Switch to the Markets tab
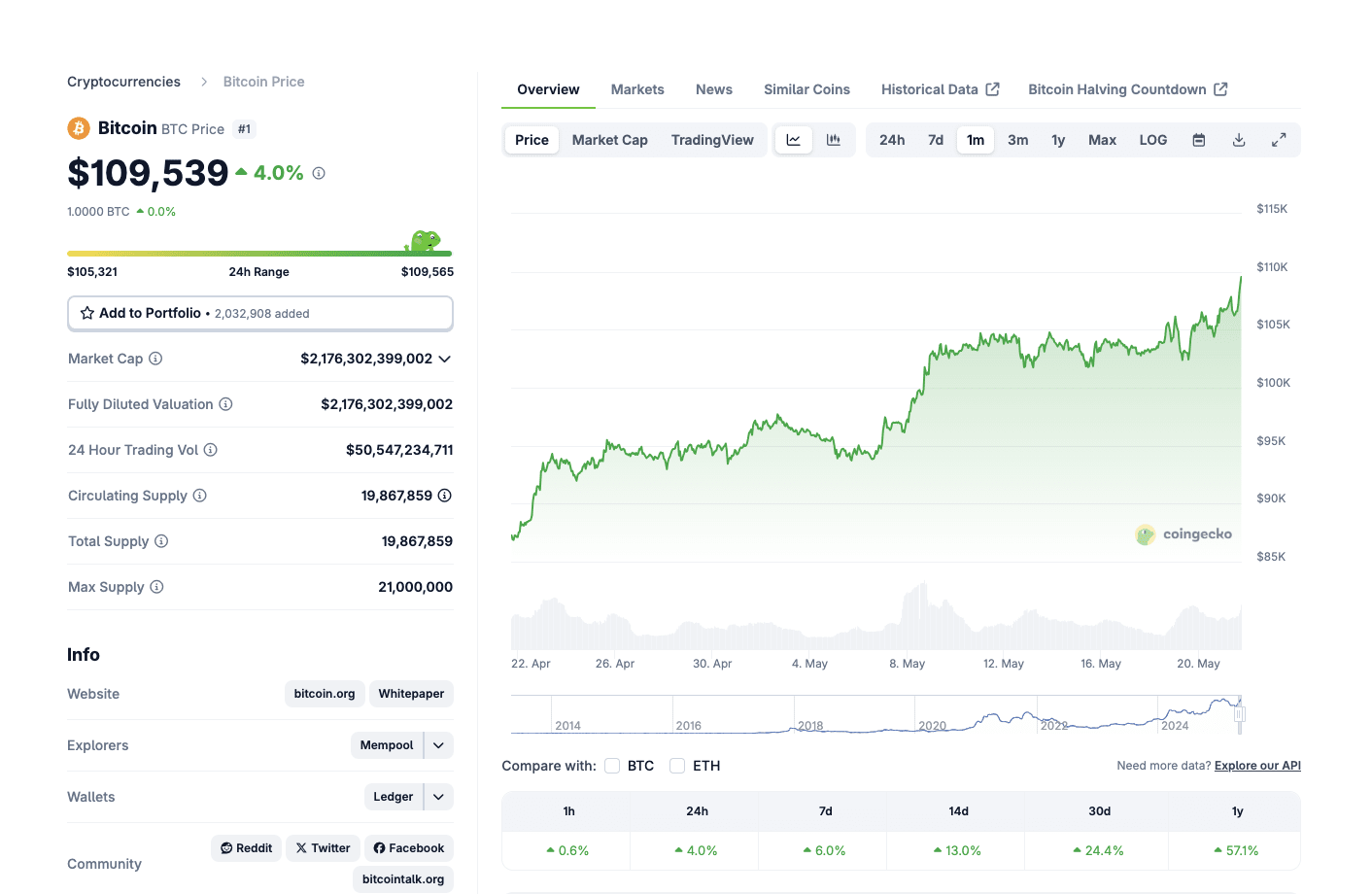This screenshot has height=894, width=1372. (637, 89)
